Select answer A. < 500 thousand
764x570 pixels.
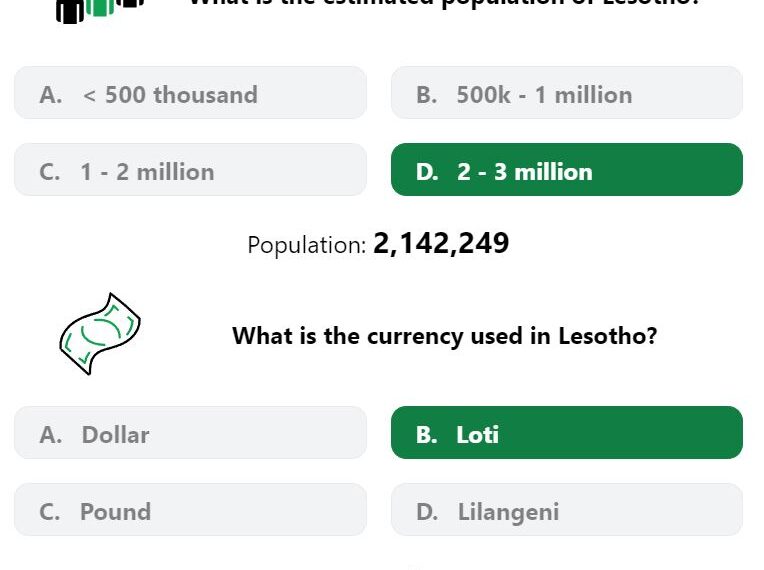(190, 93)
